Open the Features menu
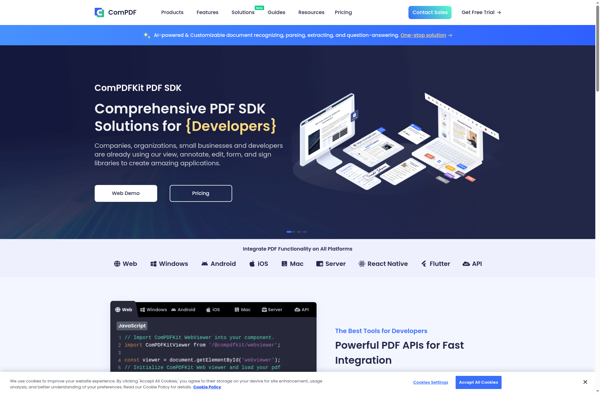Viewport: 600px width, 394px height. (207, 12)
